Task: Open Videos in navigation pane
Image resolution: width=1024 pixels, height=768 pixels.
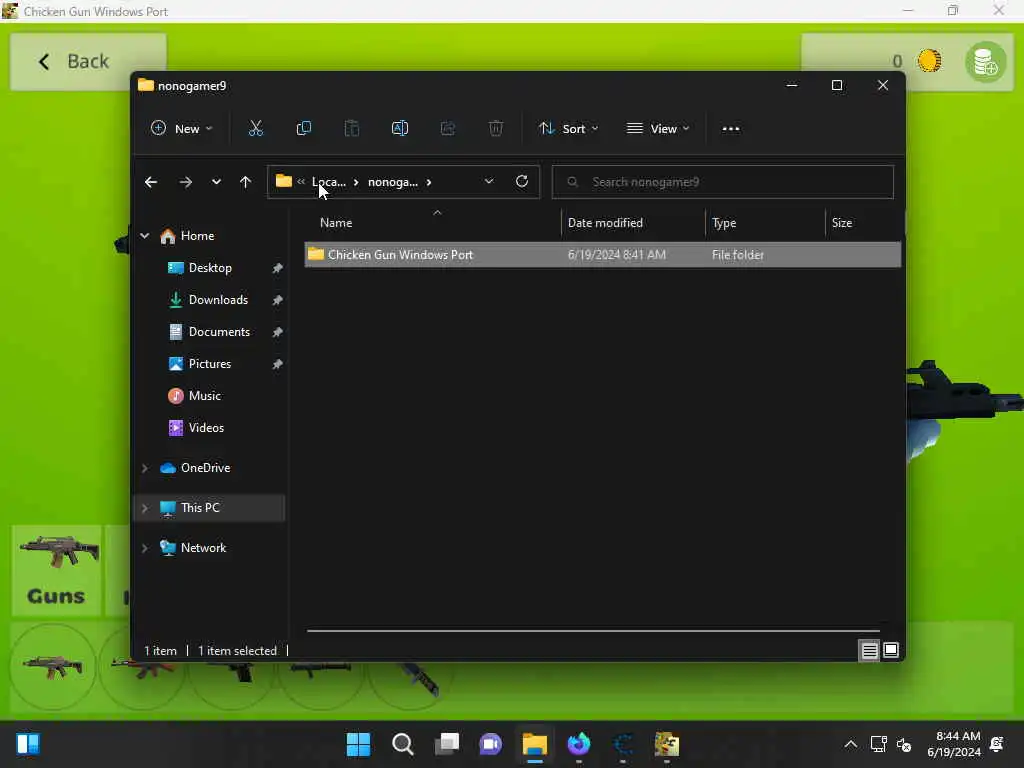Action: [x=206, y=428]
